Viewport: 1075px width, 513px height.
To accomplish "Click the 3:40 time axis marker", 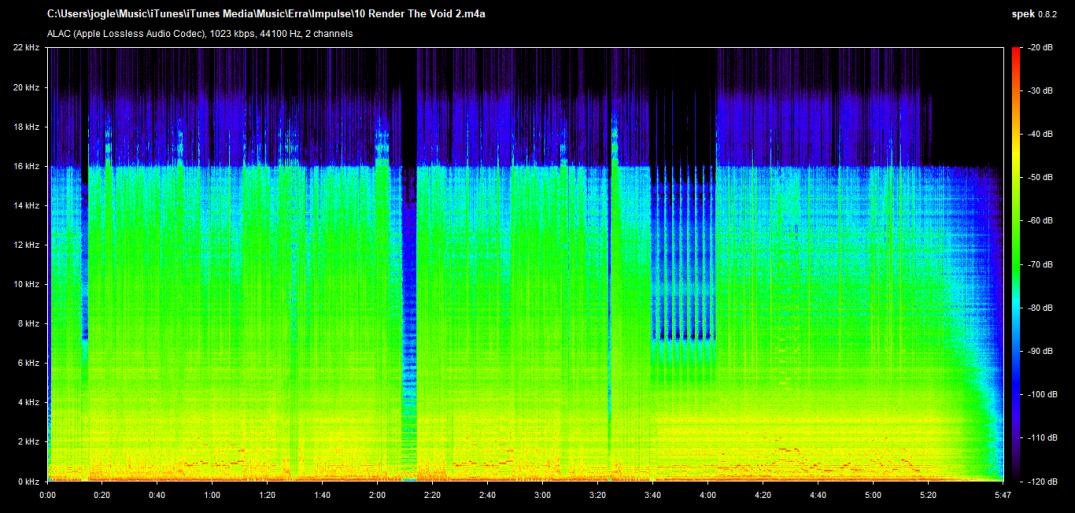I will coord(652,495).
